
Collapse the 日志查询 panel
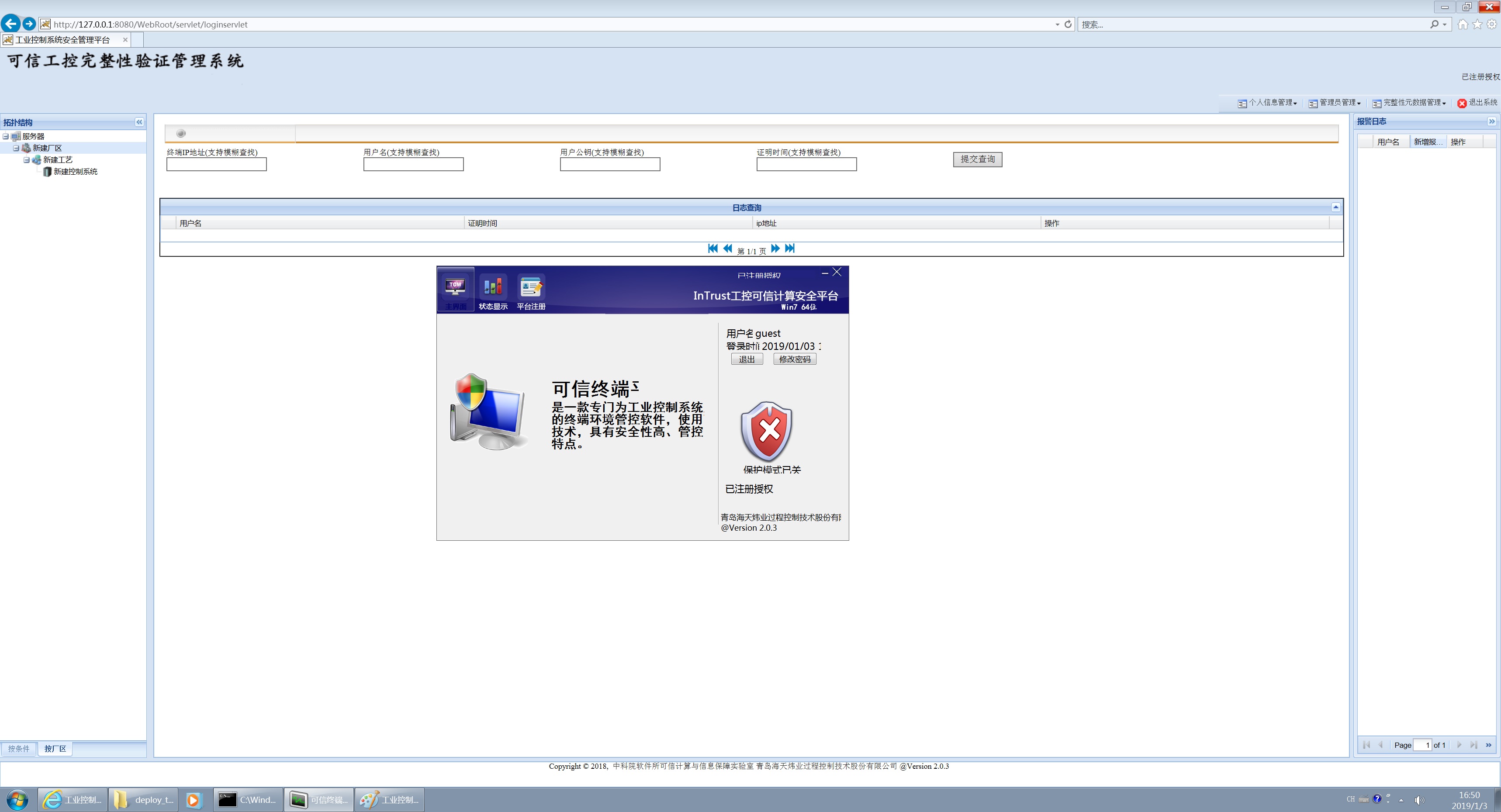(x=1335, y=207)
